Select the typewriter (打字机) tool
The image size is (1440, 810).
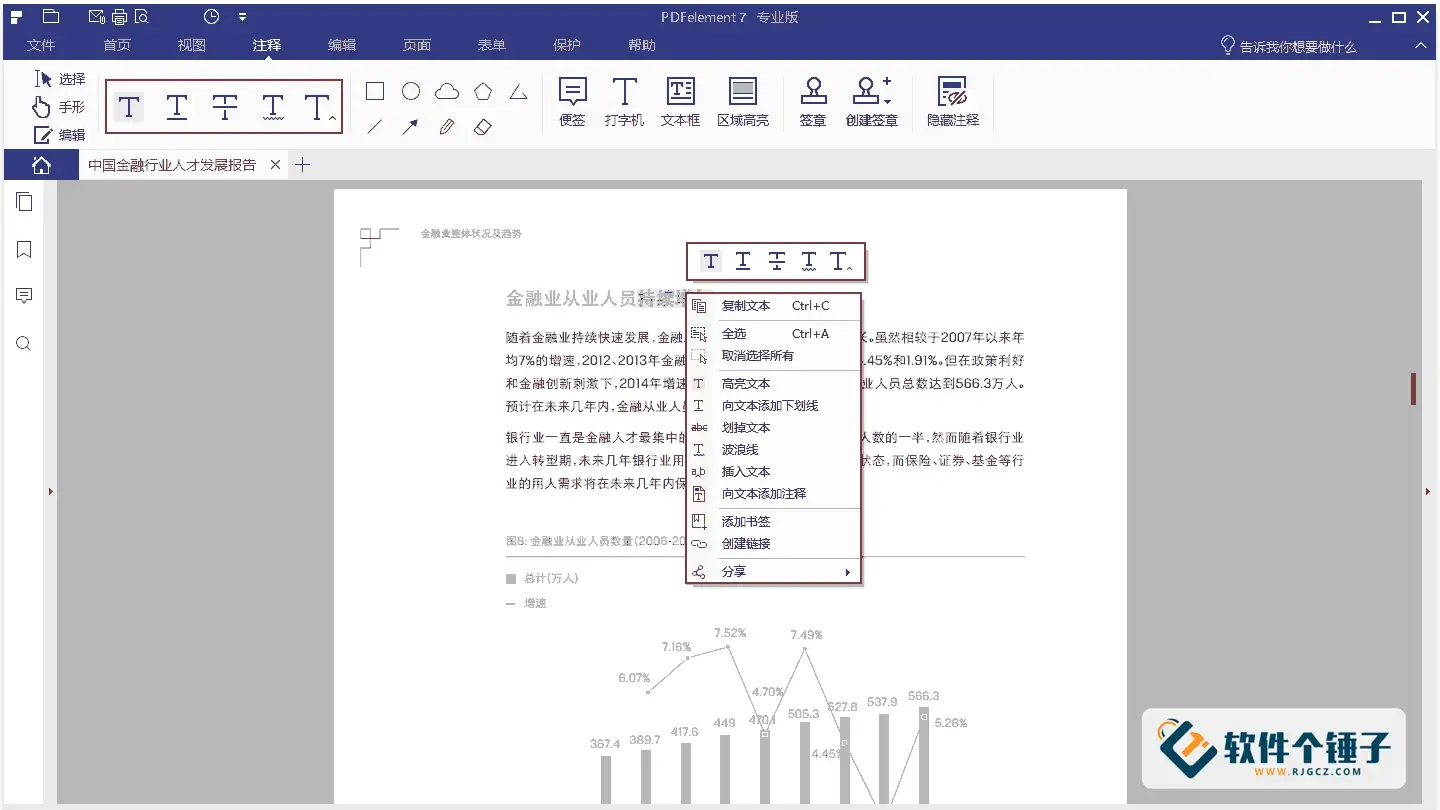point(624,100)
